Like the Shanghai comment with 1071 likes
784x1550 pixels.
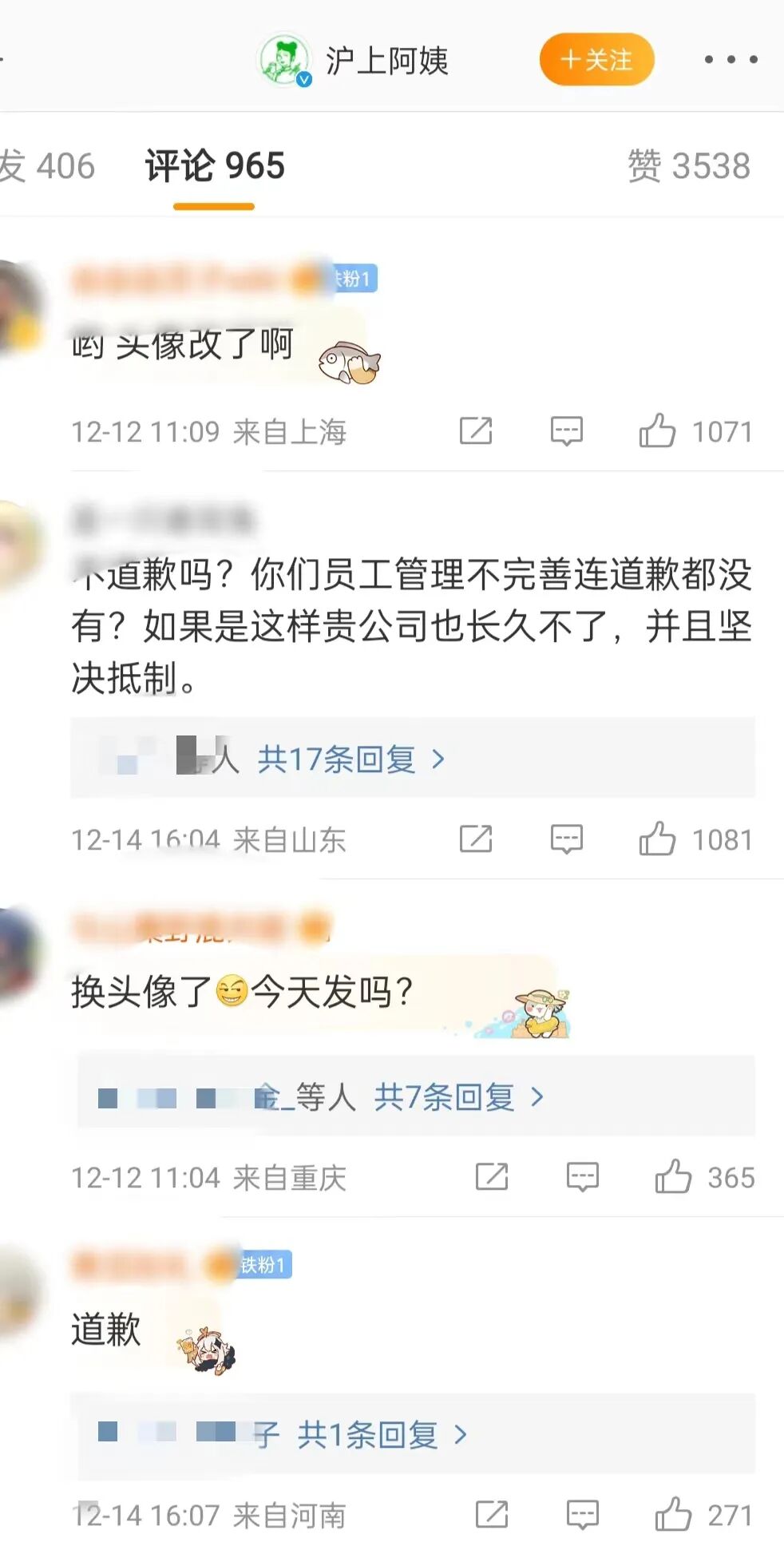(657, 431)
